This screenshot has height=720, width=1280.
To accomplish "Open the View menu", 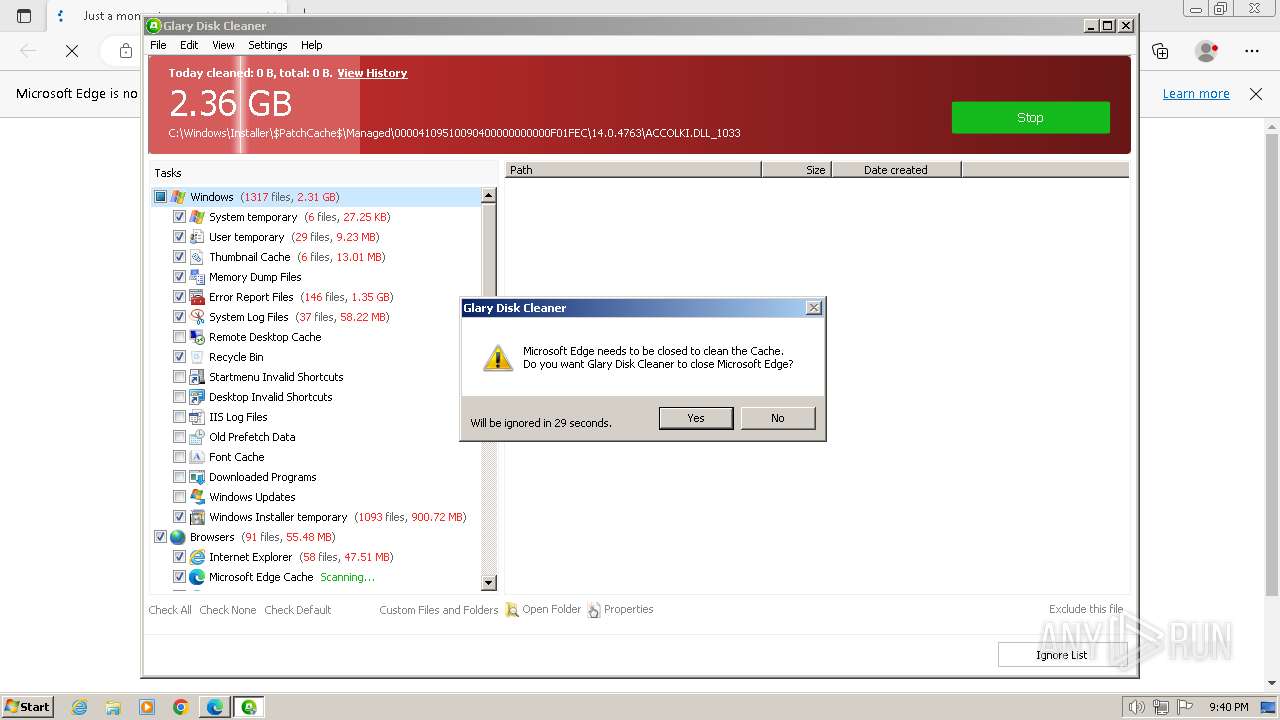I will (x=223, y=45).
